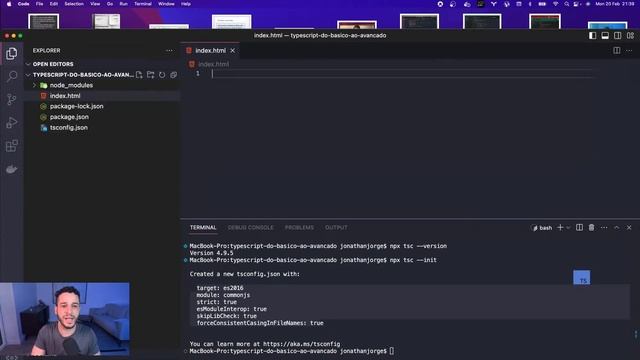
Task: Open the Selection menu
Action: click(x=74, y=4)
